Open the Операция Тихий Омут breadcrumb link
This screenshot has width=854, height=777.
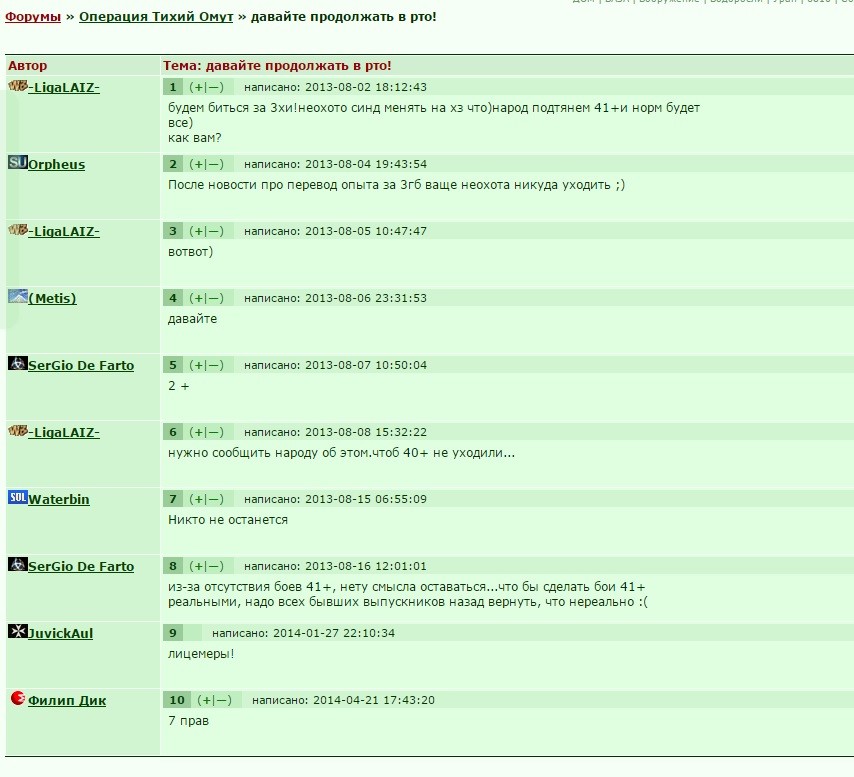pos(156,17)
